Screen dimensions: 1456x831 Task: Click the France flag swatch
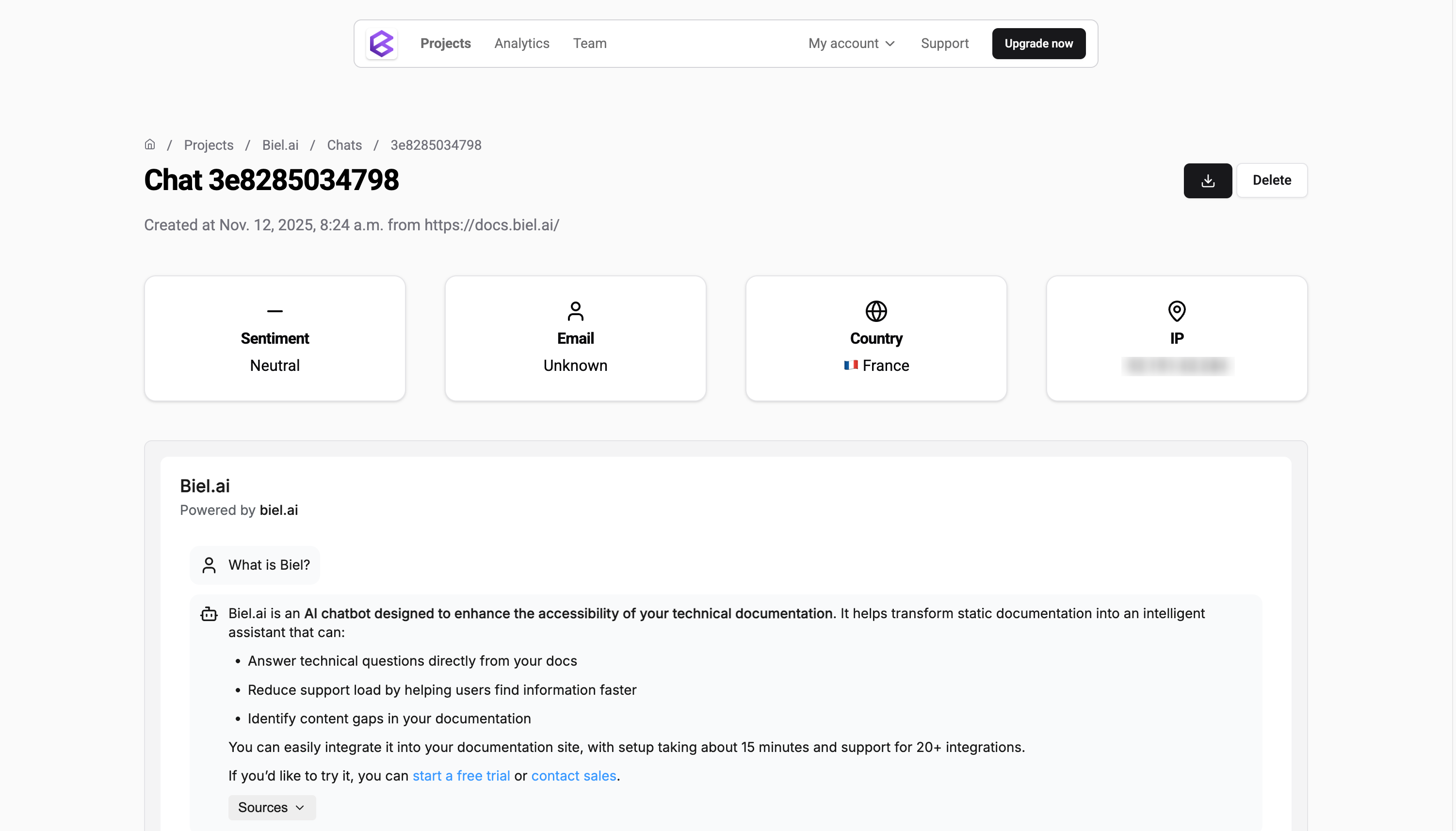pos(850,365)
